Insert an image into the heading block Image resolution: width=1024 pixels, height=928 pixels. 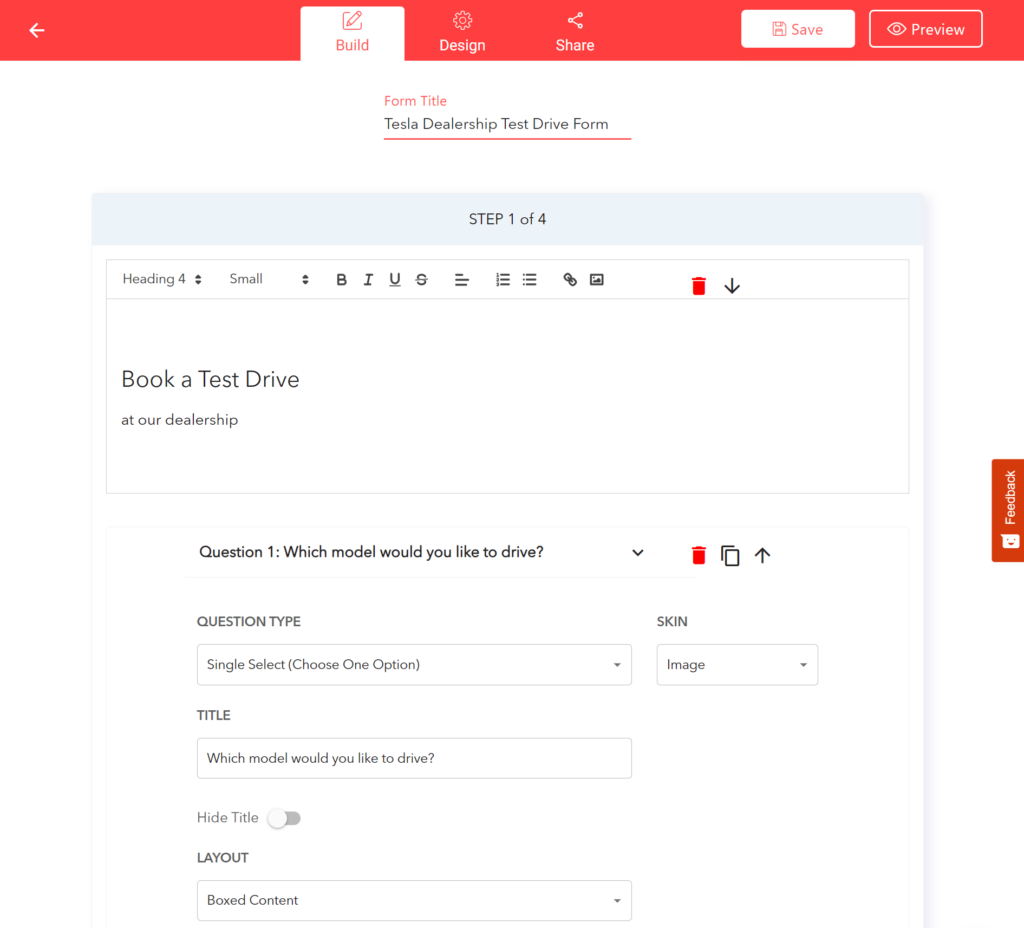596,279
